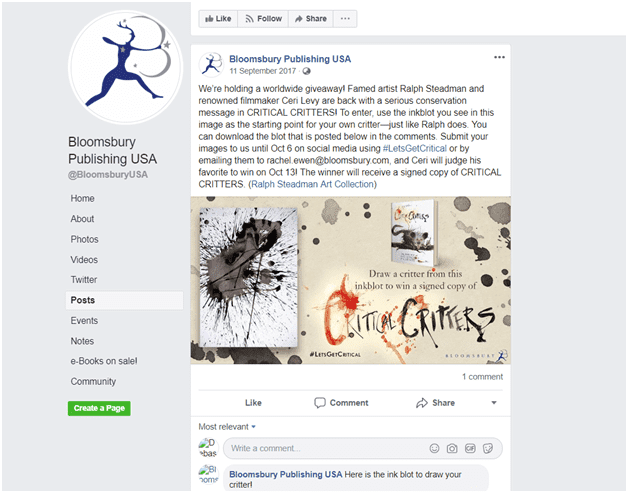This screenshot has width=628, height=493.
Task: Open the dropdown arrow beside post Share
Action: pos(494,403)
